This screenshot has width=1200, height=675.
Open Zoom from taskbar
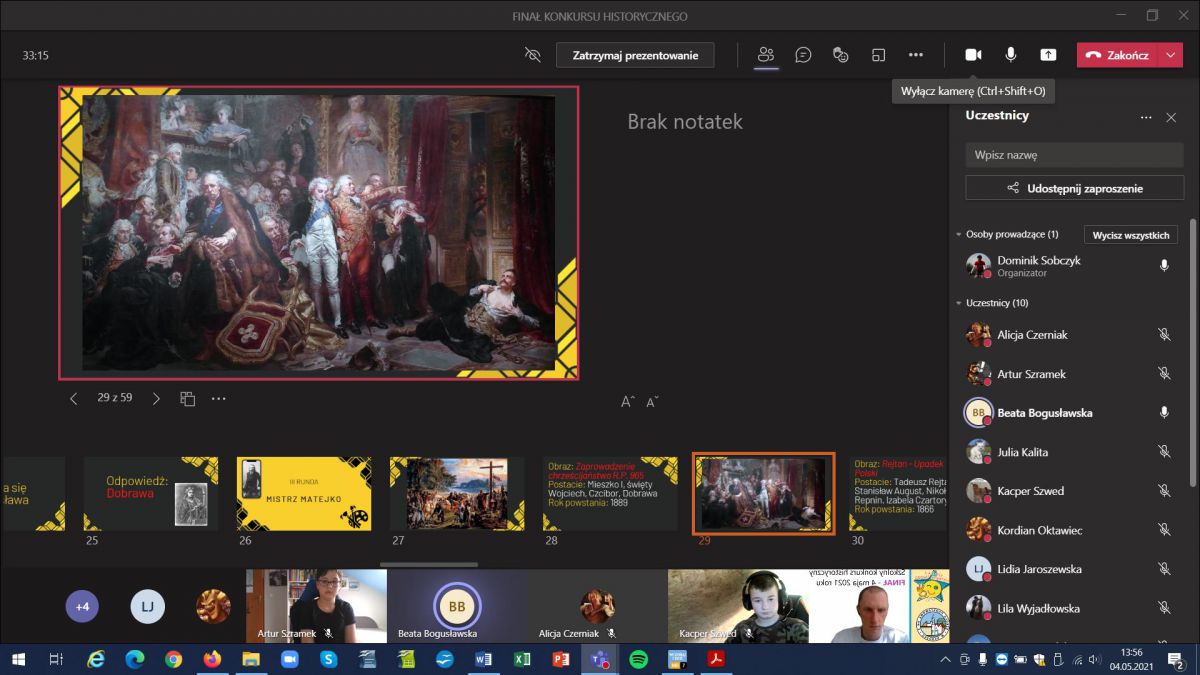pos(290,659)
